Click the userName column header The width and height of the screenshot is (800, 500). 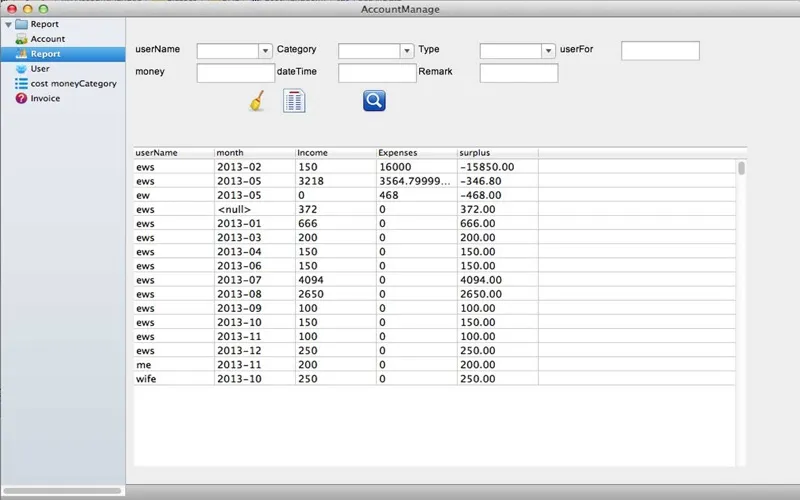pyautogui.click(x=174, y=153)
